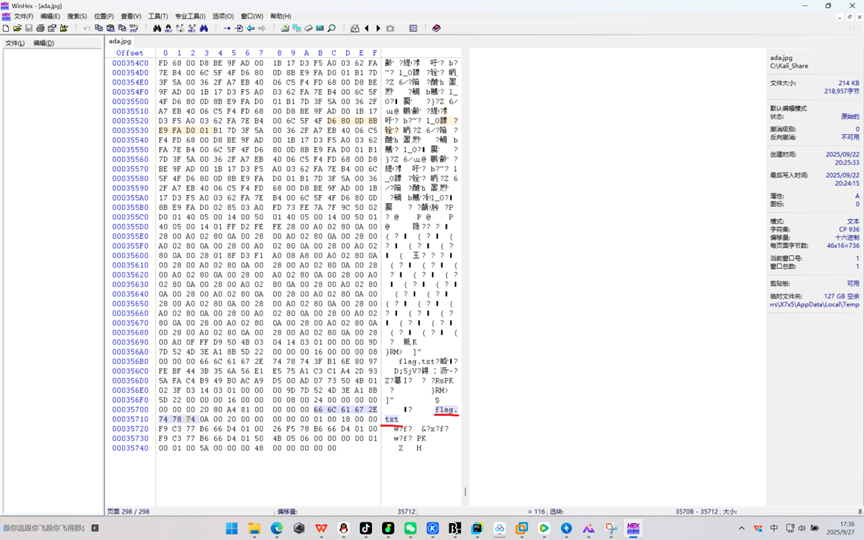Click the CP 936 character set value
The image size is (864, 540).
pos(849,229)
